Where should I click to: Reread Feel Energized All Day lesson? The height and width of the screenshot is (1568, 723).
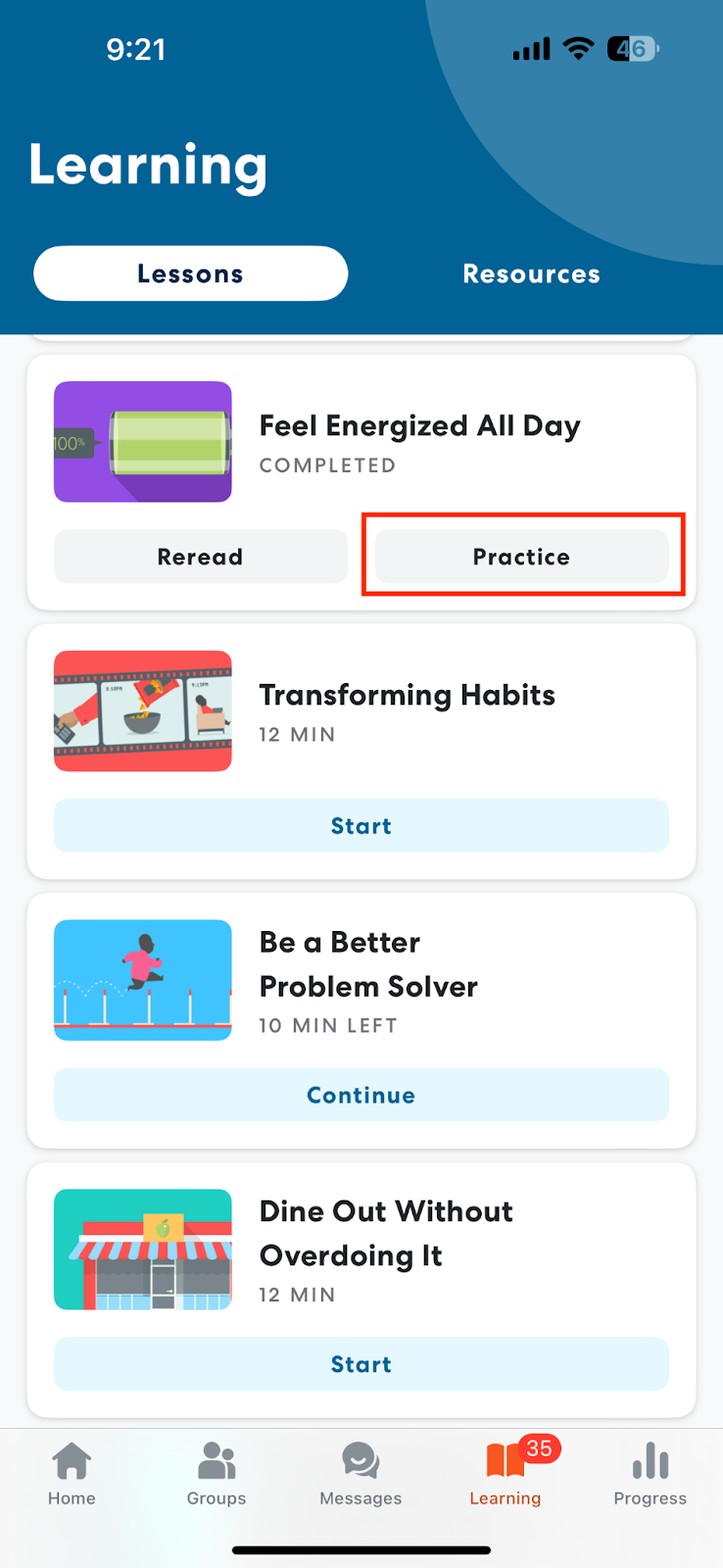201,557
